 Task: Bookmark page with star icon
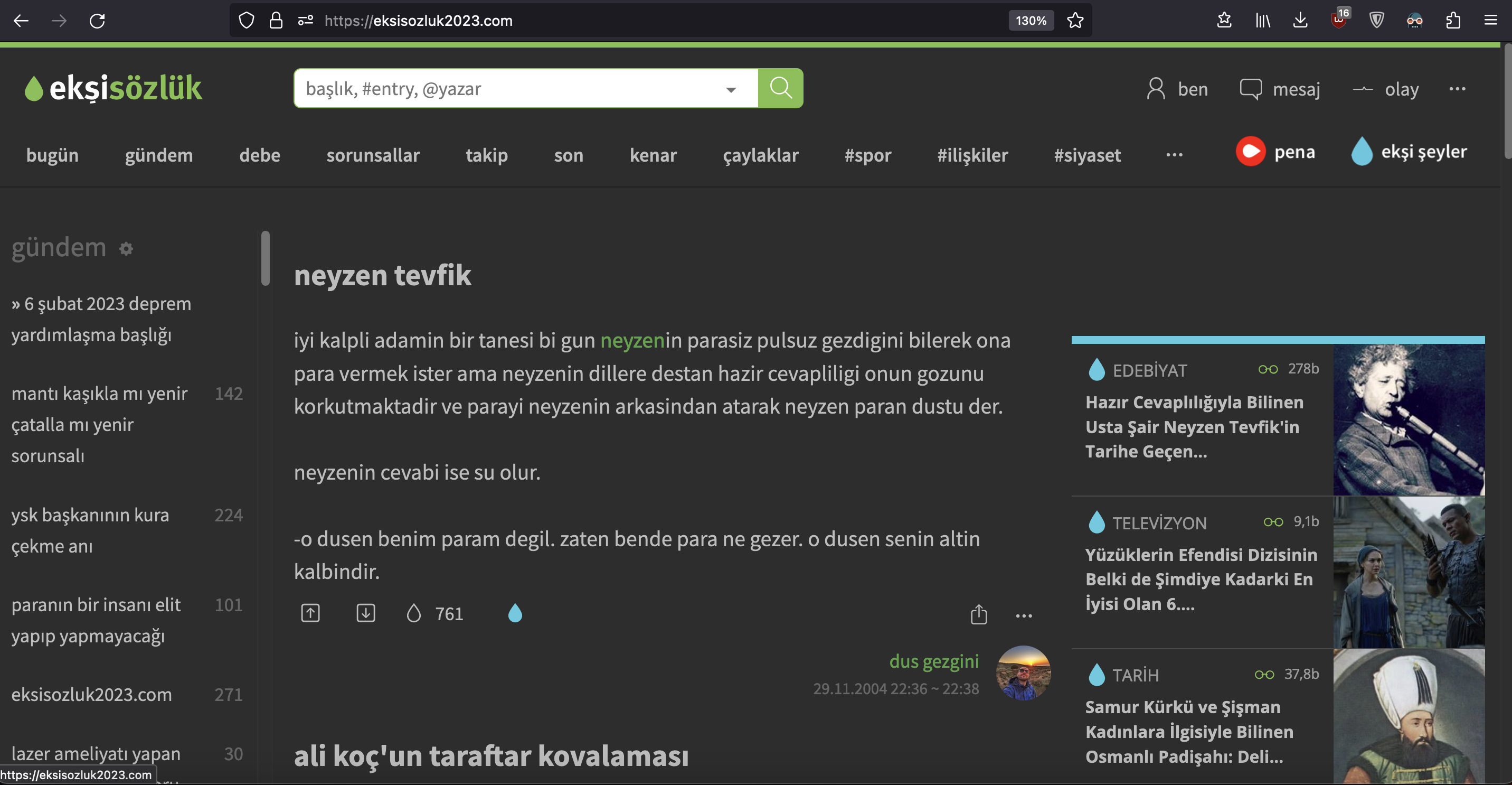(1075, 21)
